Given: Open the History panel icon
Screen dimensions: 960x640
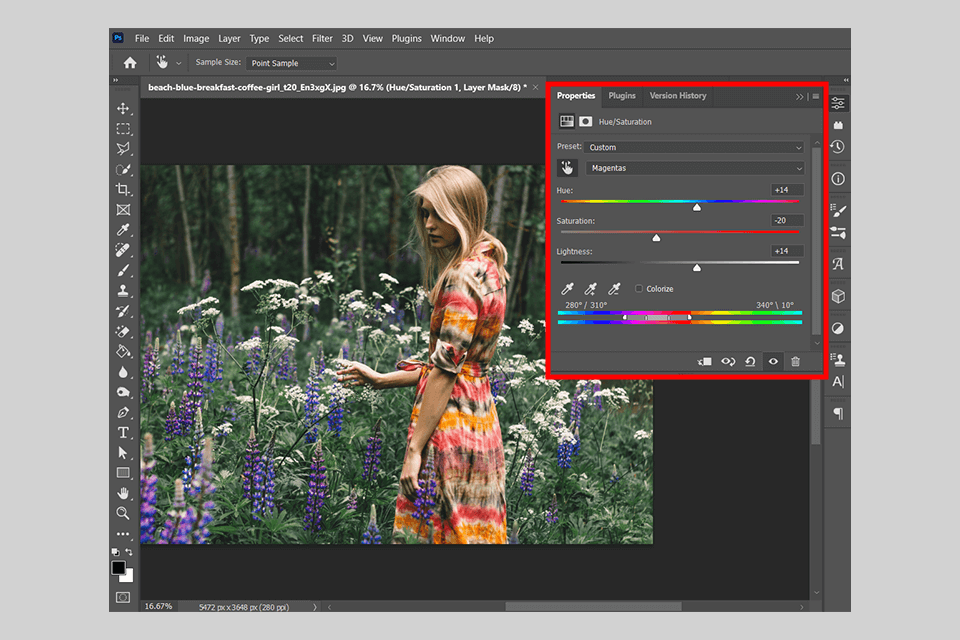Looking at the screenshot, I should point(838,147).
